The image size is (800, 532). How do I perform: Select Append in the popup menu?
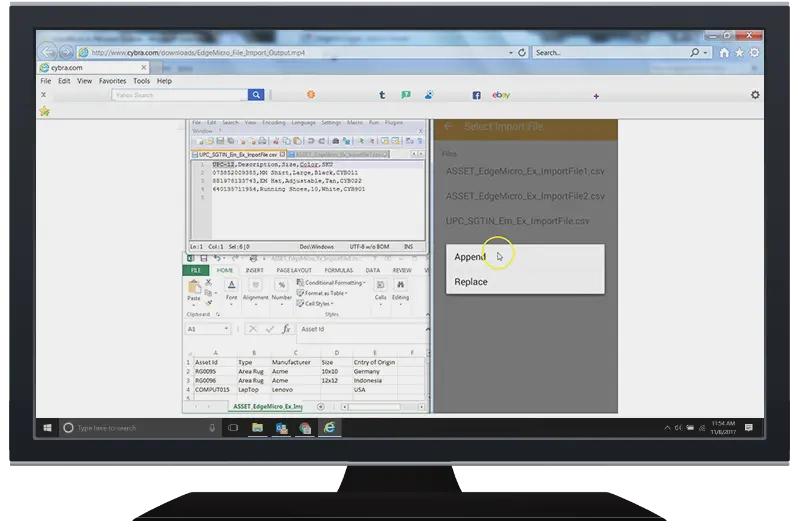(x=470, y=257)
